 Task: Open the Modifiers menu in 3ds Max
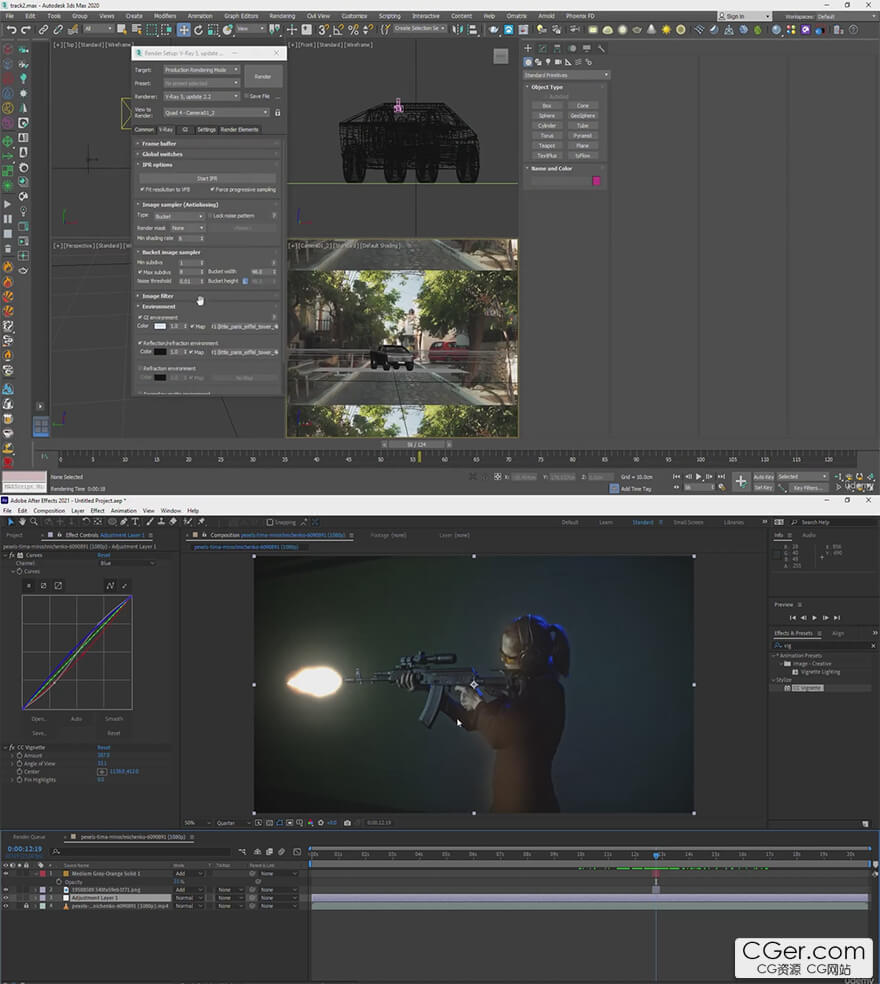[x=165, y=16]
